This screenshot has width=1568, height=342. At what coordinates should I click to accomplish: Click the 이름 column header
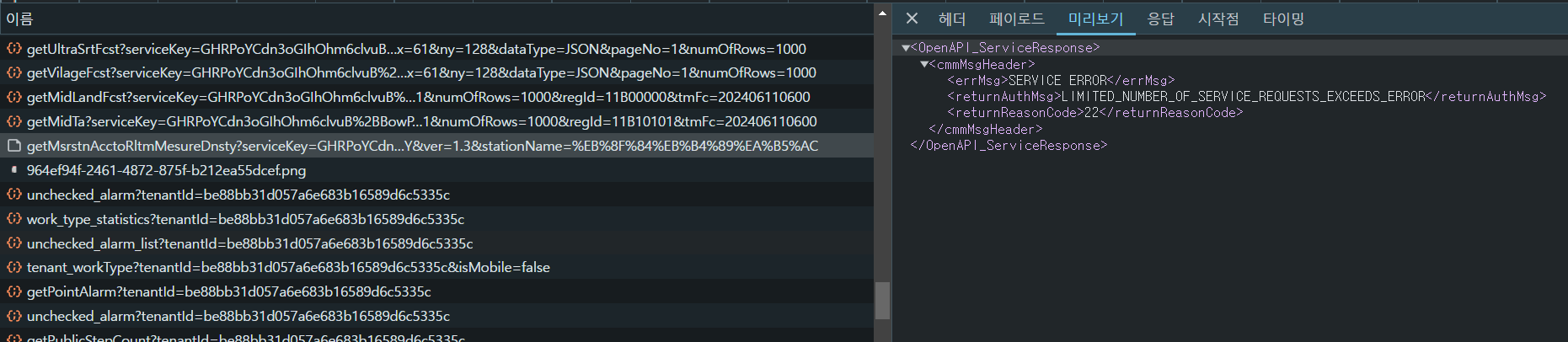click(19, 19)
